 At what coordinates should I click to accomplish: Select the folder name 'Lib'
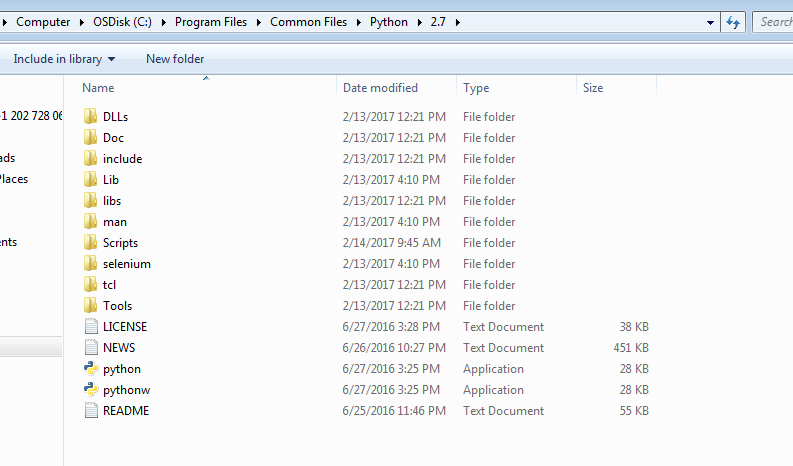(111, 180)
